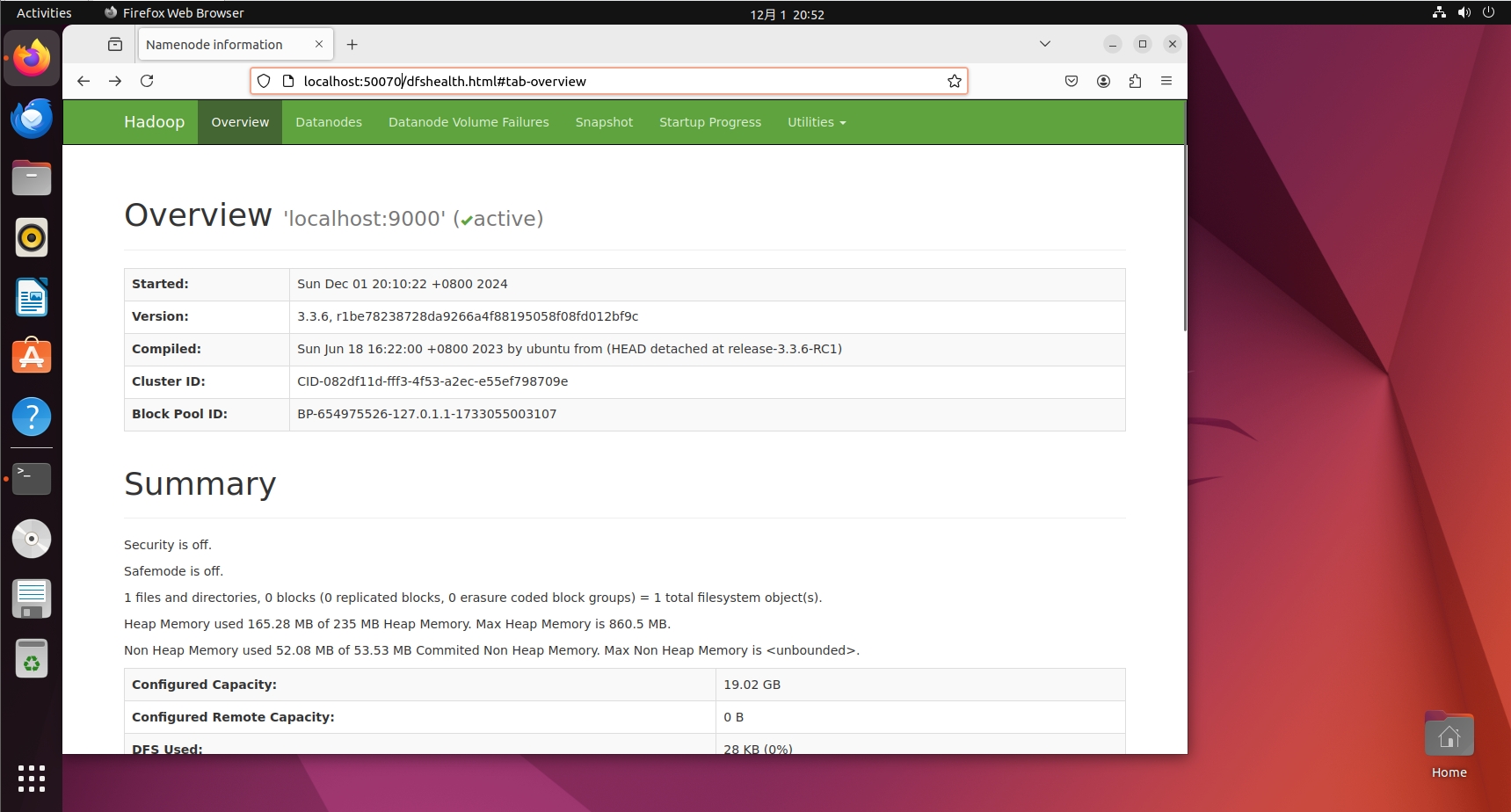Open Terminal from the Ubuntu dock
1511x812 pixels.
pos(32,479)
